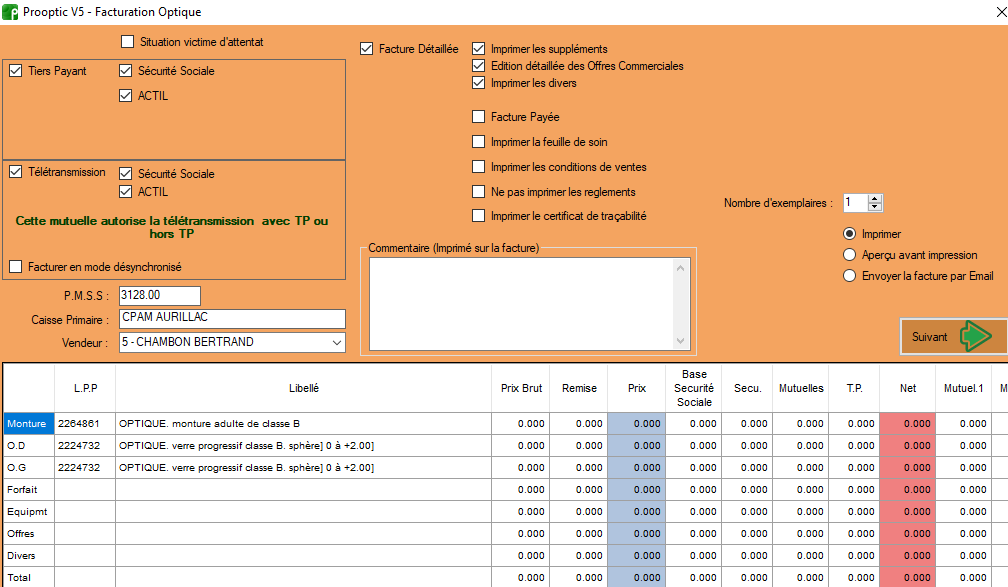Click the Remise column header
Screen dimensions: 1008x587
[x=579, y=388]
